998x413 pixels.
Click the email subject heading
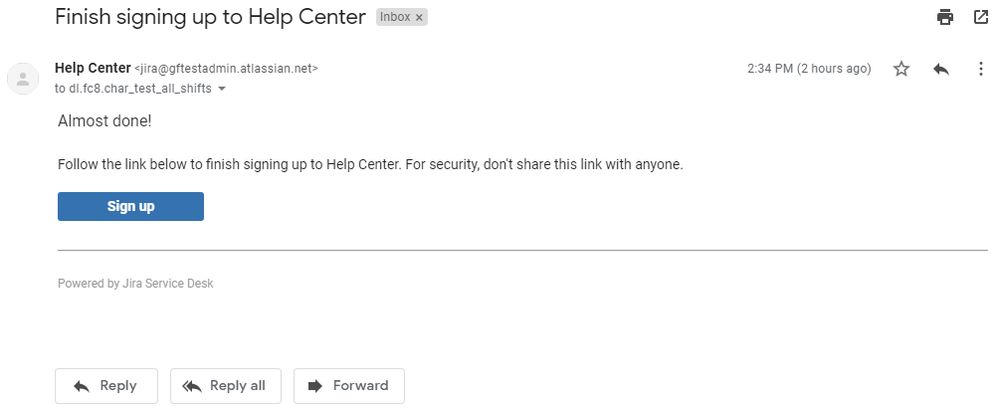tap(211, 17)
